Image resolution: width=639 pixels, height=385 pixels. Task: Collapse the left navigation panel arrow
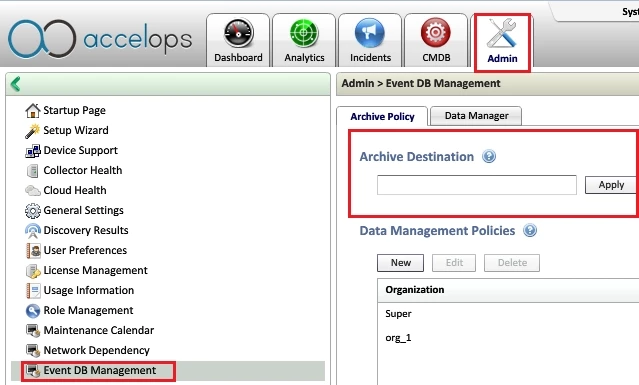pos(15,84)
